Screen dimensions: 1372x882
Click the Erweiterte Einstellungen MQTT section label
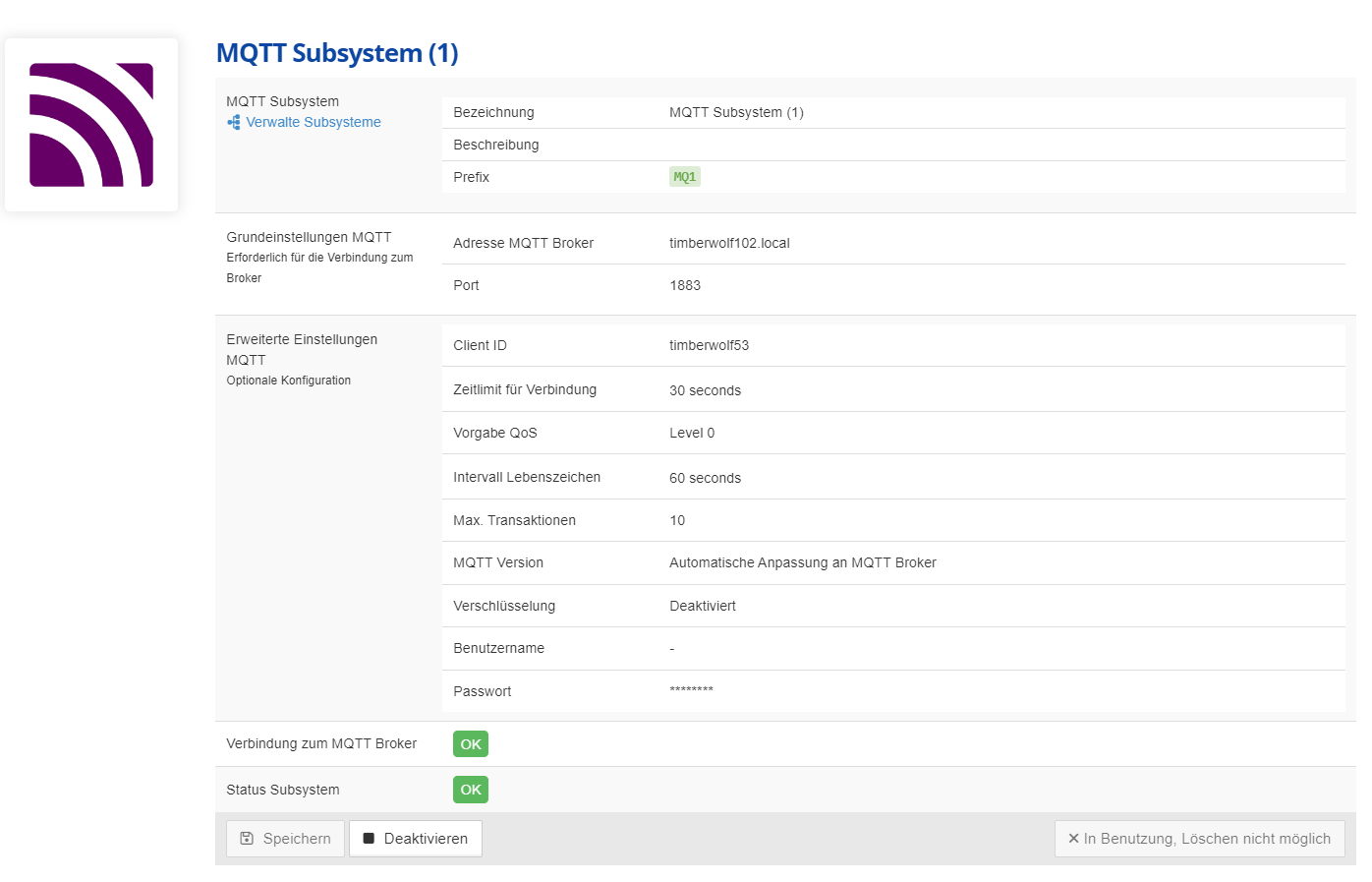pyautogui.click(x=302, y=349)
